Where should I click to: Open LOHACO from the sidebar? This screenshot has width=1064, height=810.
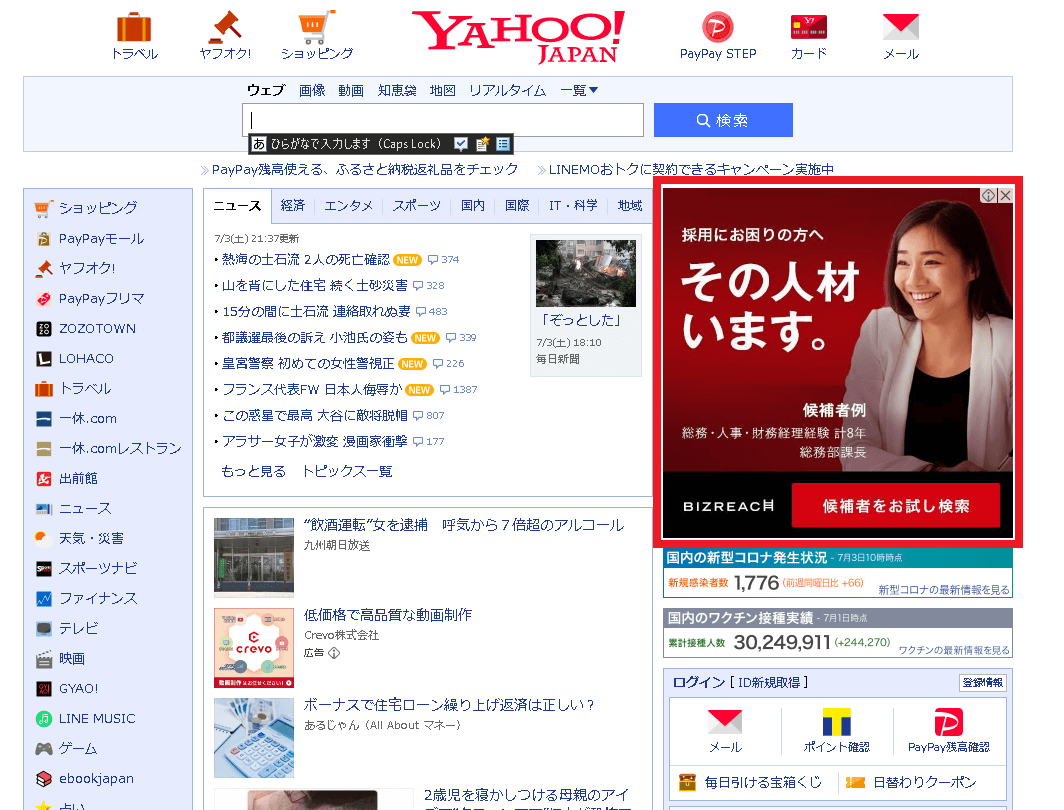pos(86,358)
